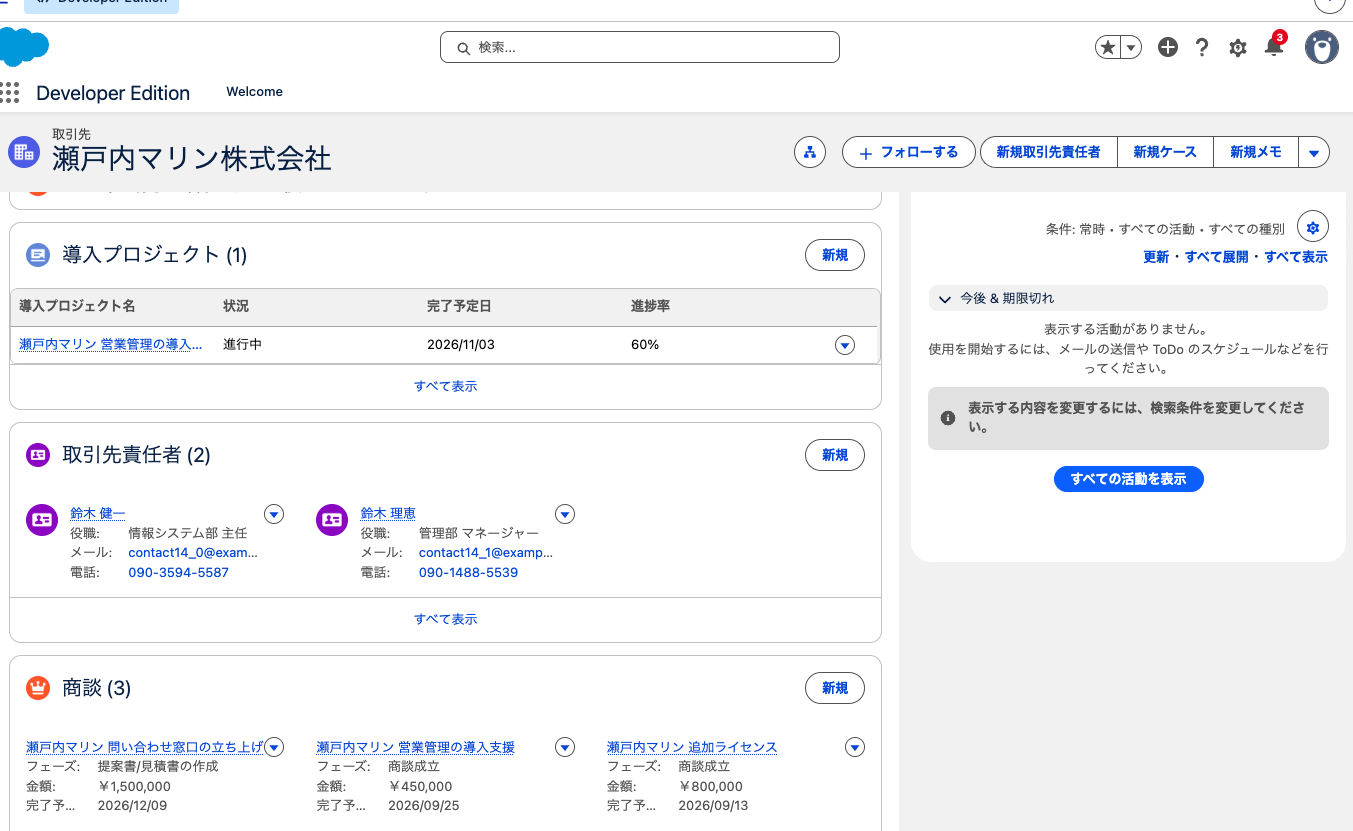Open the App Launcher dots grid
This screenshot has height=831, width=1353.
(x=10, y=93)
